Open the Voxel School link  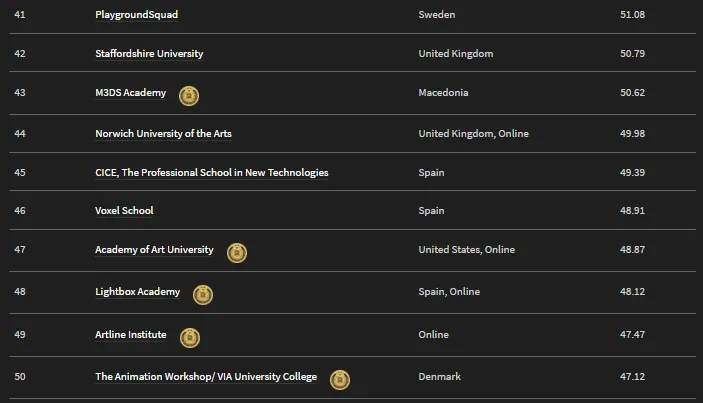pyautogui.click(x=124, y=211)
